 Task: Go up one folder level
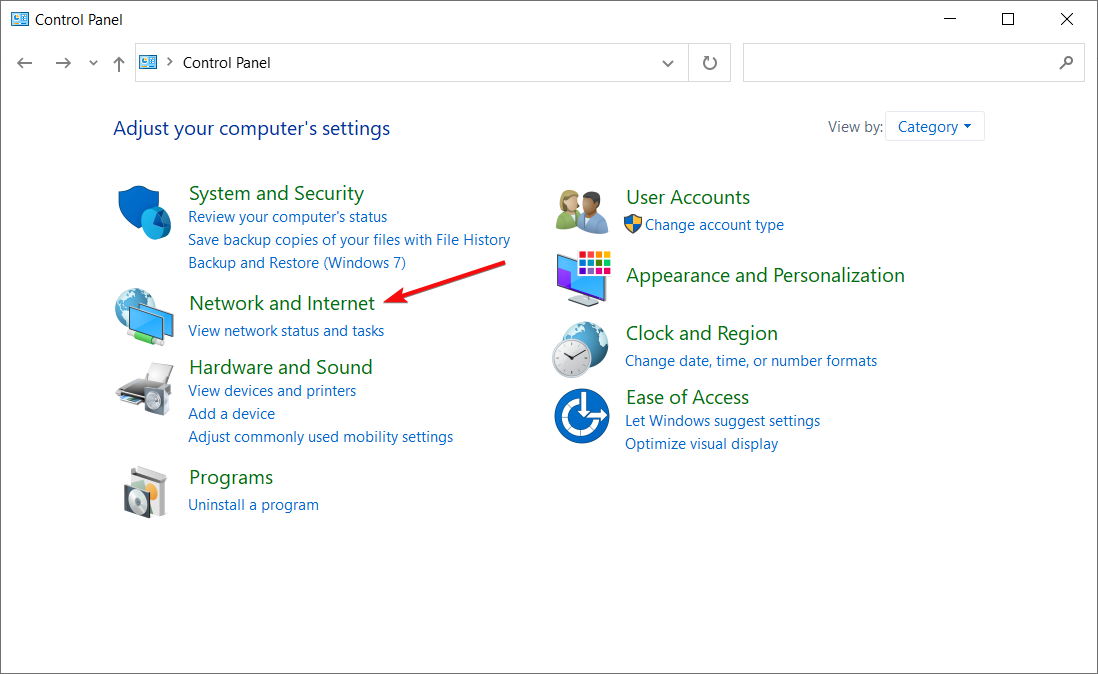pos(119,63)
